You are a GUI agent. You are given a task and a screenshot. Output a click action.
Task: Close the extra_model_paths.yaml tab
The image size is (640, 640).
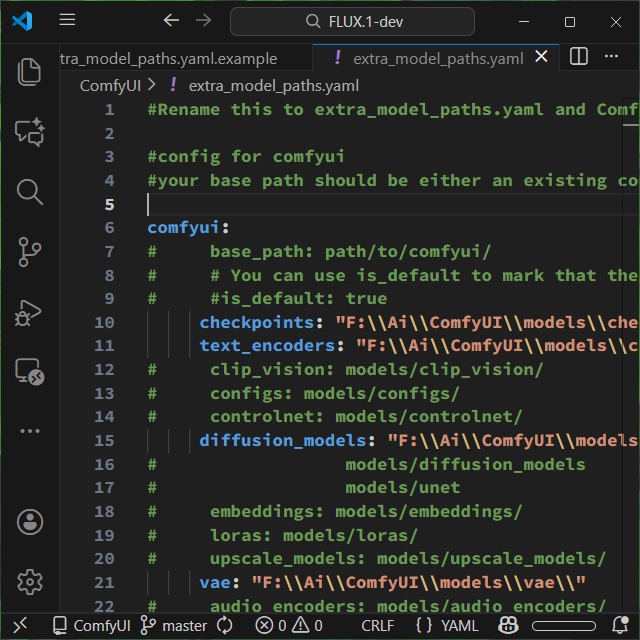coord(541,57)
